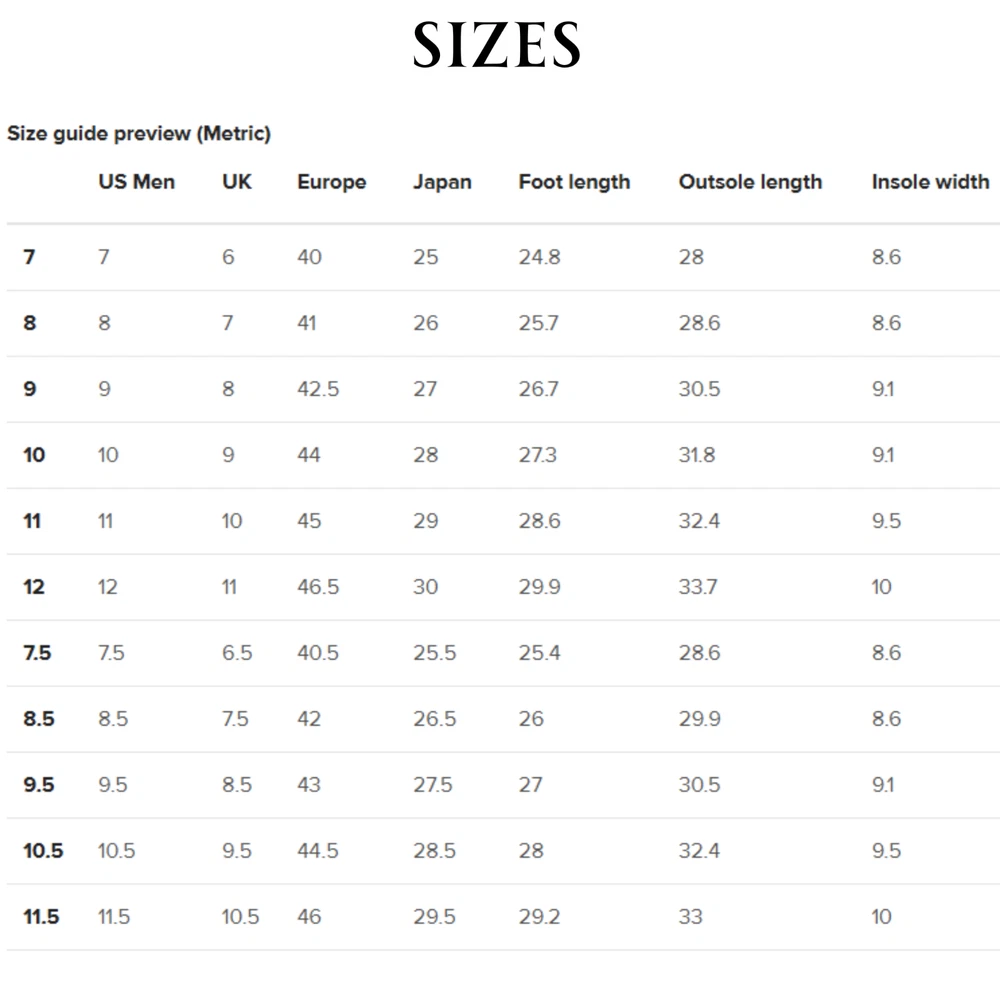
Task: Click the bold row label 12
Action: pos(34,587)
